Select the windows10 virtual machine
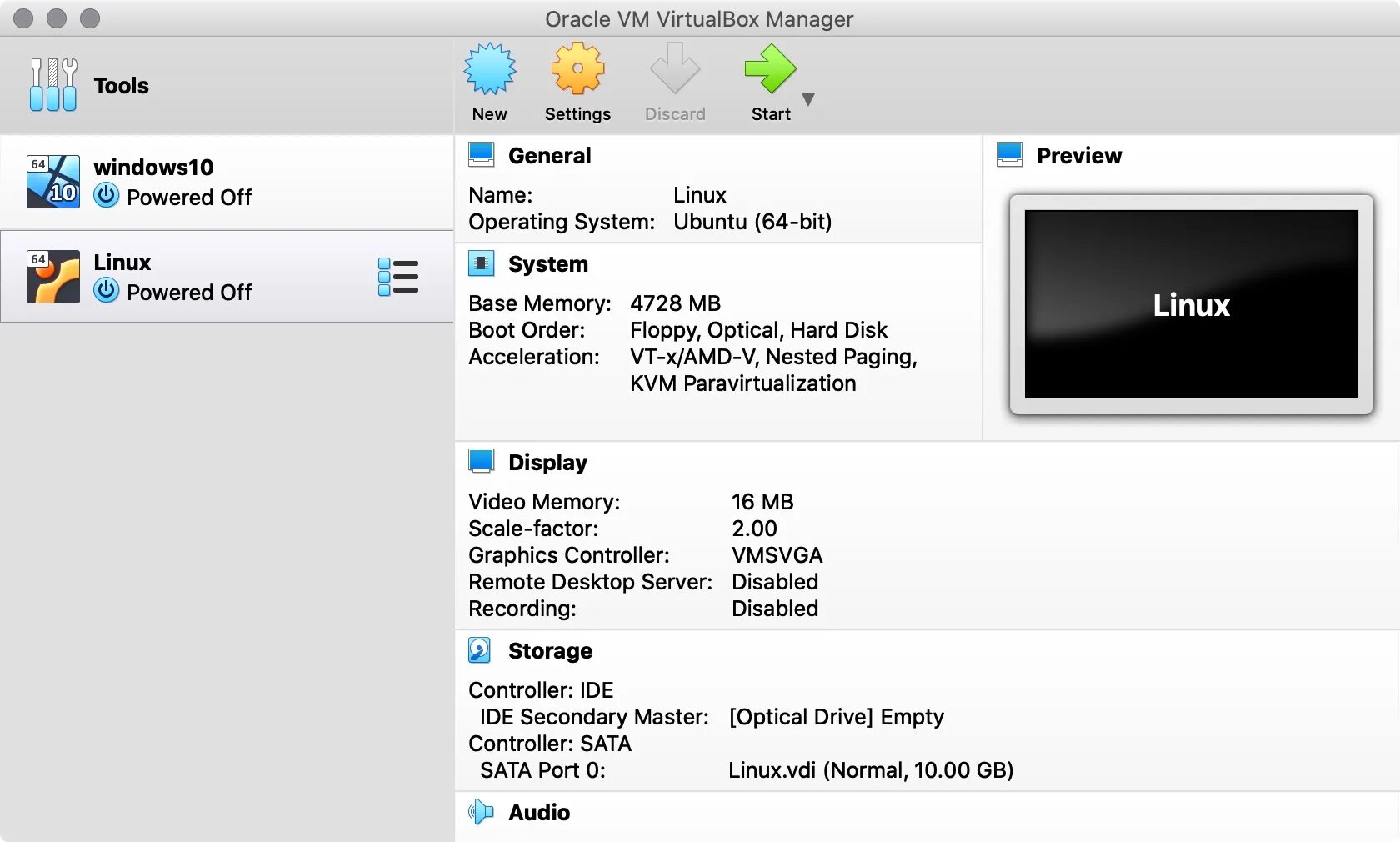 point(227,182)
